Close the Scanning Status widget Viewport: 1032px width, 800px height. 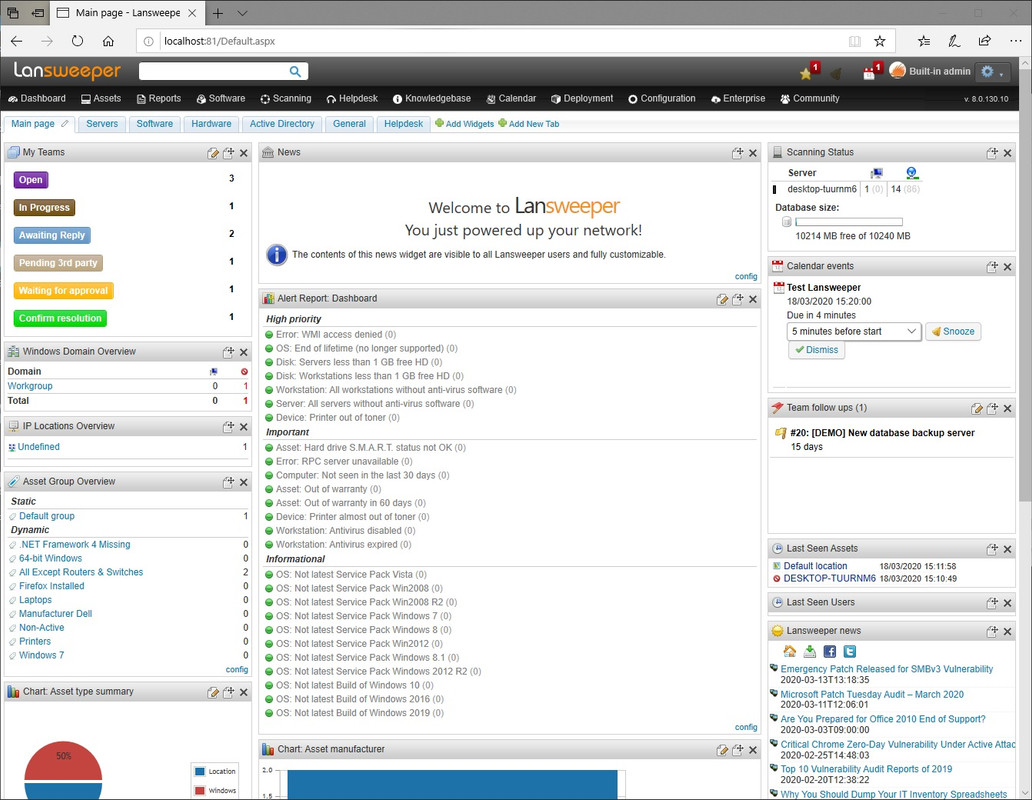1008,153
